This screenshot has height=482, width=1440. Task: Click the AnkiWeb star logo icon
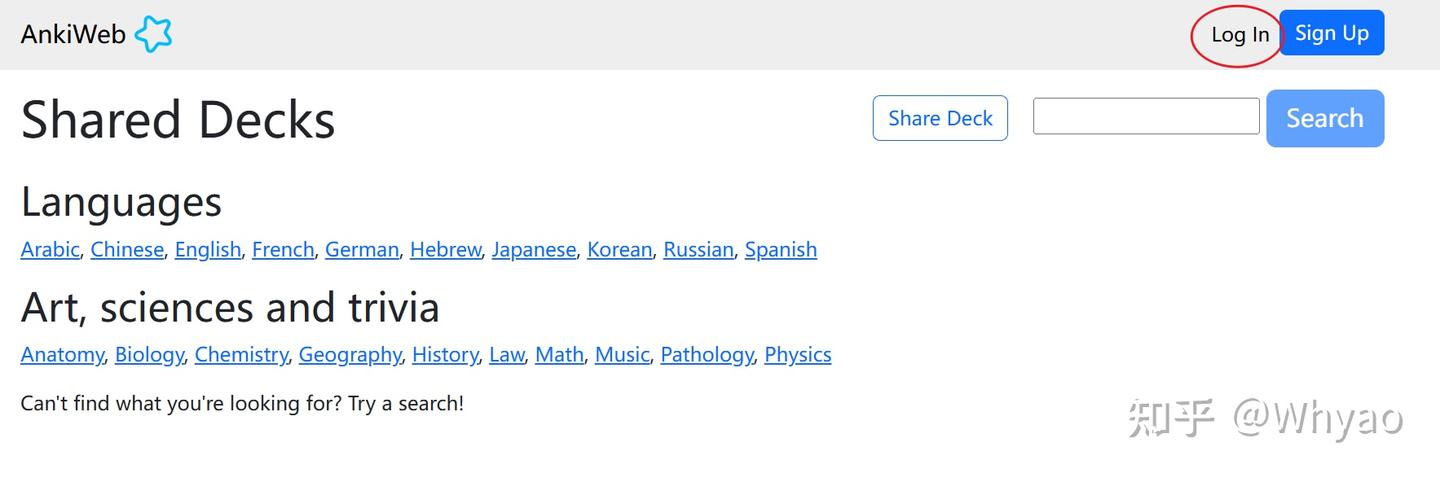point(153,34)
